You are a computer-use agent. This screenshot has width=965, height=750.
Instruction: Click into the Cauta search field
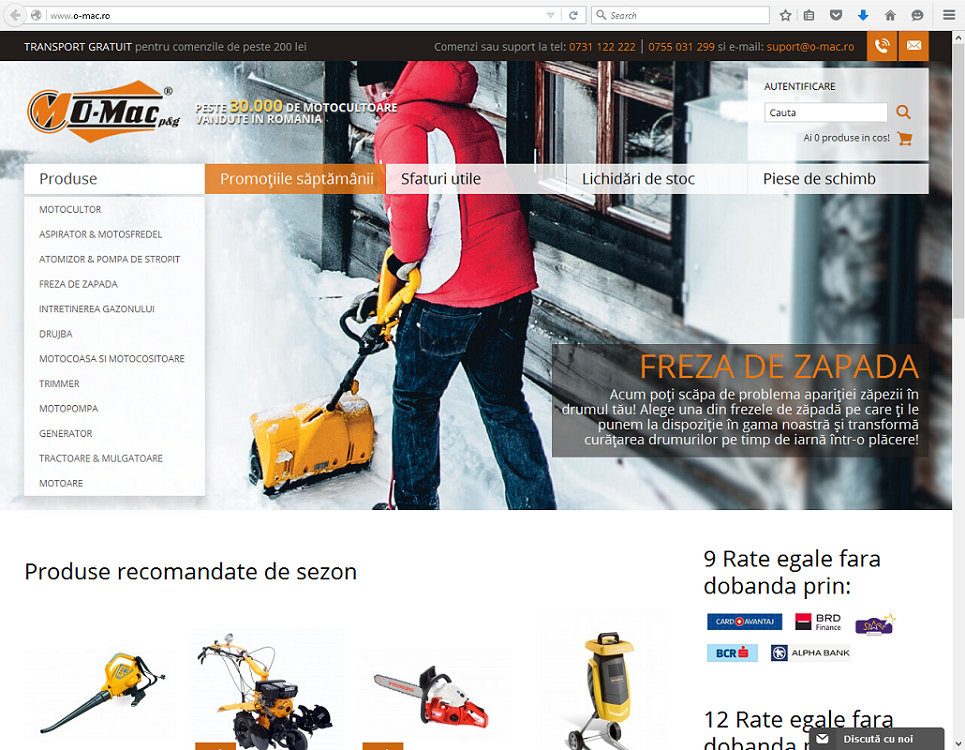(x=825, y=113)
